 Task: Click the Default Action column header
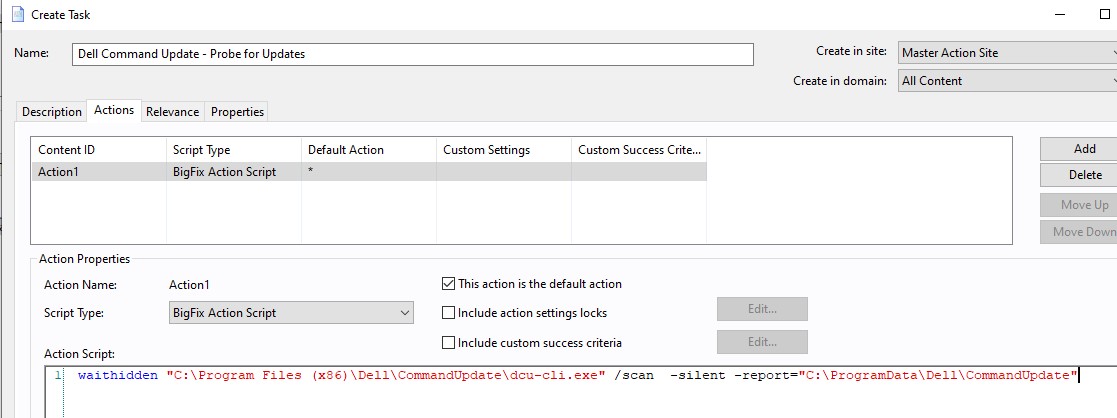368,150
